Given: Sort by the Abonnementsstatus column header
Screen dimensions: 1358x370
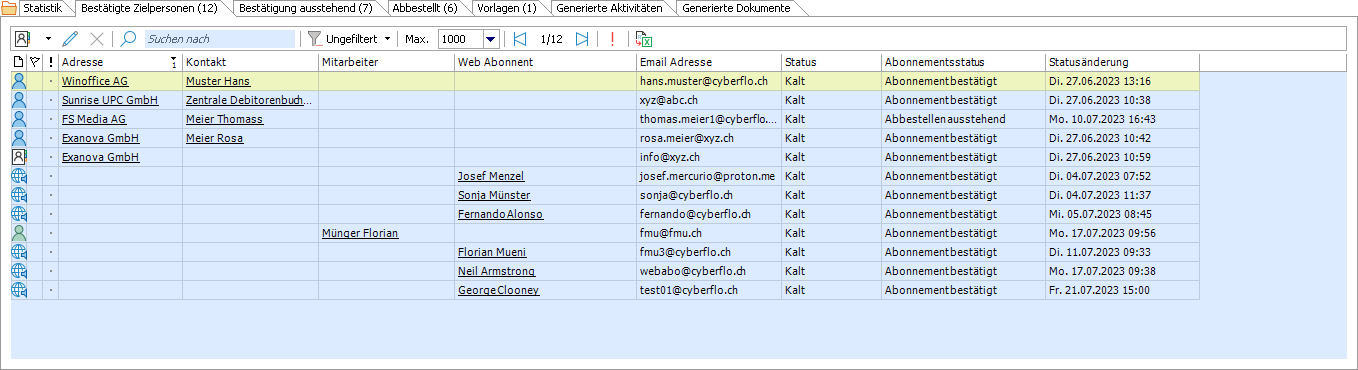Looking at the screenshot, I should point(963,62).
